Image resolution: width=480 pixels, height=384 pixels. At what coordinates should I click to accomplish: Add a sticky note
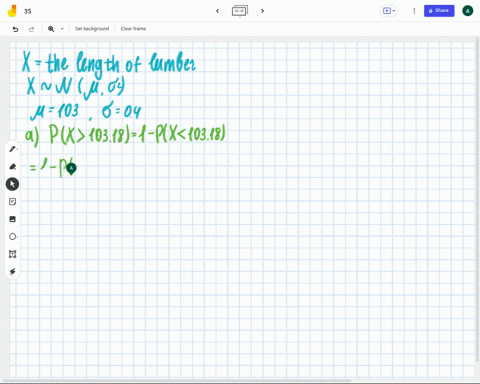click(x=13, y=202)
